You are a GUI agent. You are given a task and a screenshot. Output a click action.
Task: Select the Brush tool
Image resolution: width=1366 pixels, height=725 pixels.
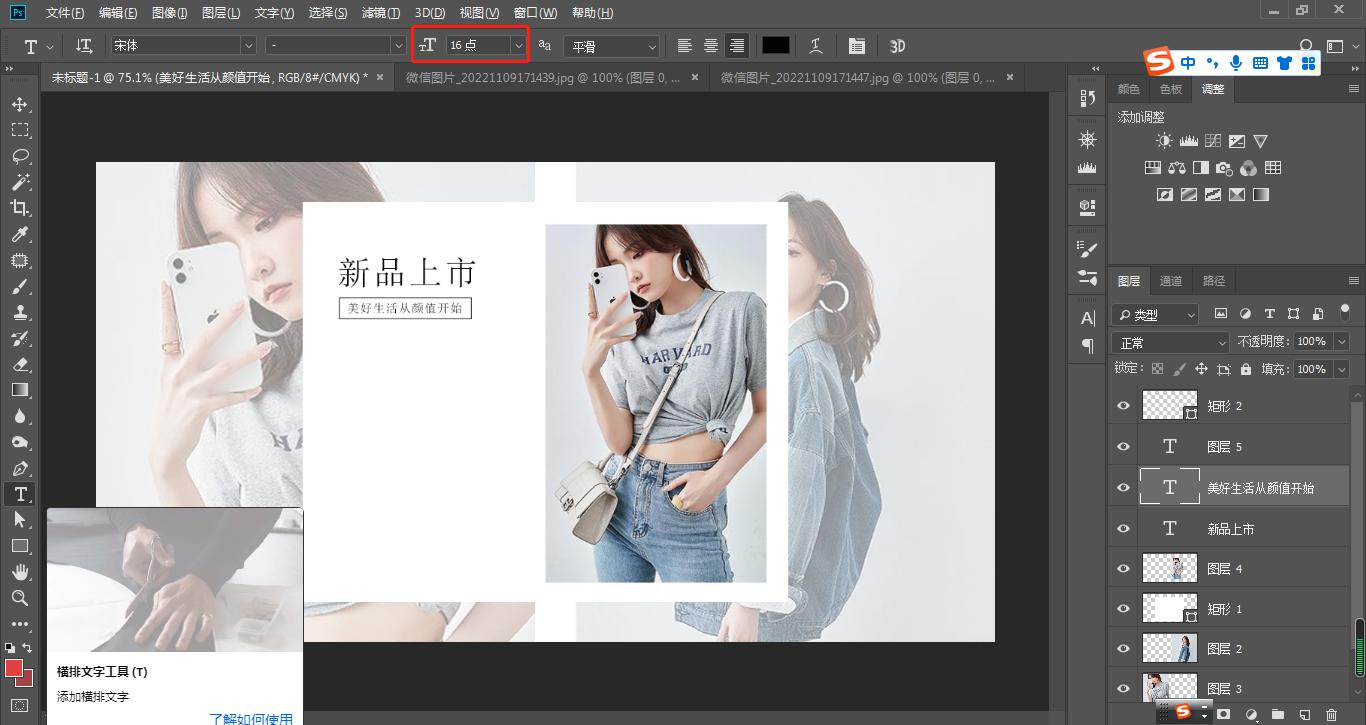(x=22, y=286)
